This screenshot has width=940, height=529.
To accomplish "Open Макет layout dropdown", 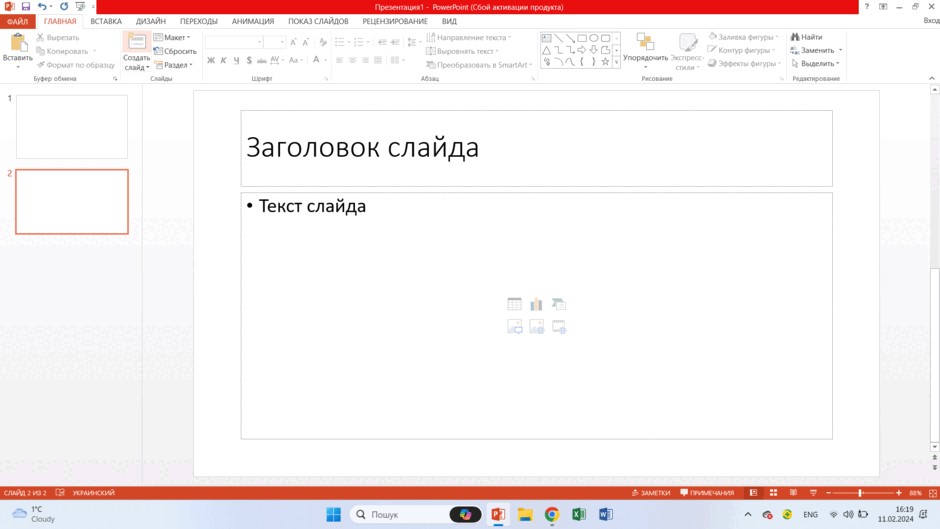I will (172, 37).
